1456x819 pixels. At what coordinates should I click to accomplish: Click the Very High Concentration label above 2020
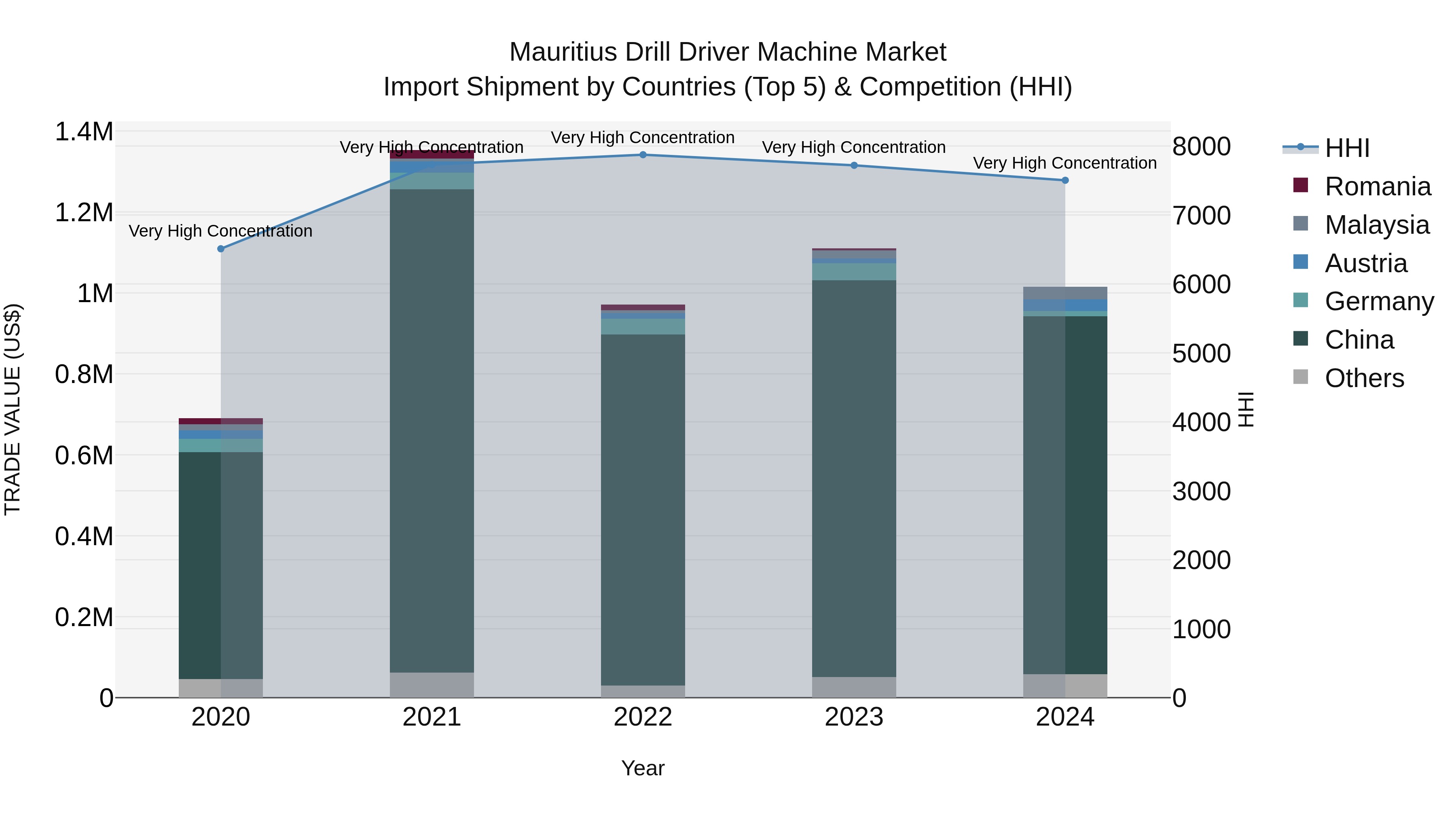point(221,231)
